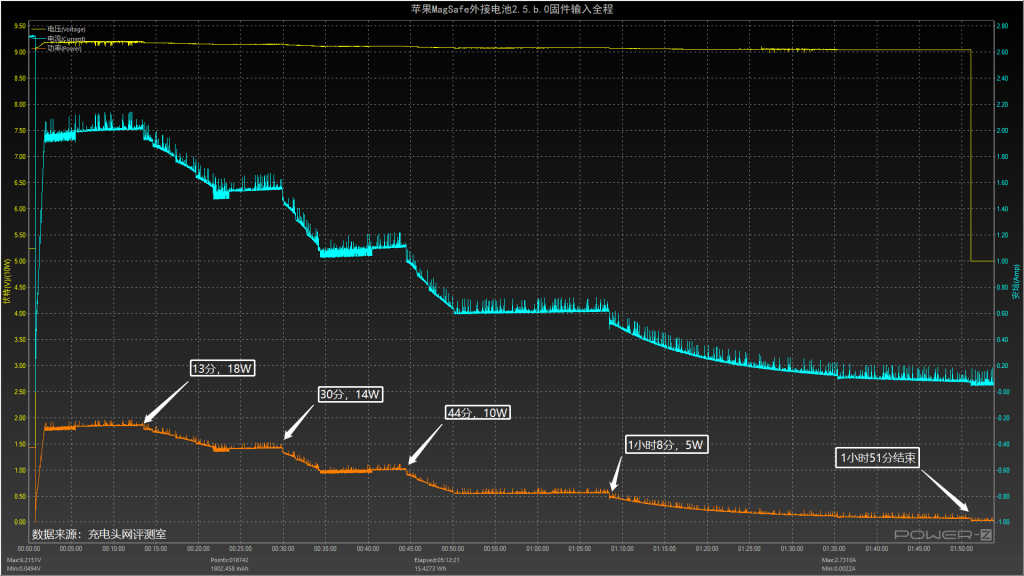Click the chart title 苹果MagSafe外接电池2.5.b.0固件输入全程
Image resolution: width=1024 pixels, height=576 pixels.
click(x=512, y=9)
